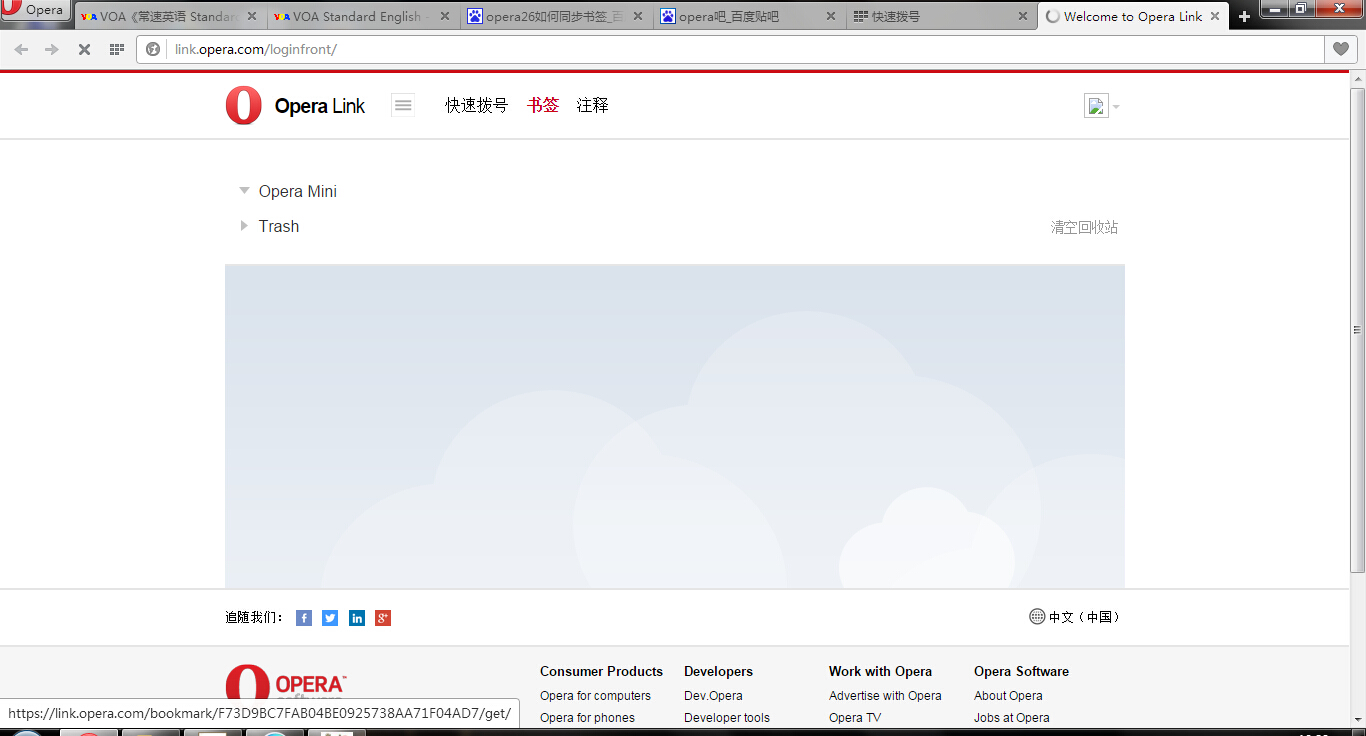Collapse the Opera Mini folder

tap(244, 190)
